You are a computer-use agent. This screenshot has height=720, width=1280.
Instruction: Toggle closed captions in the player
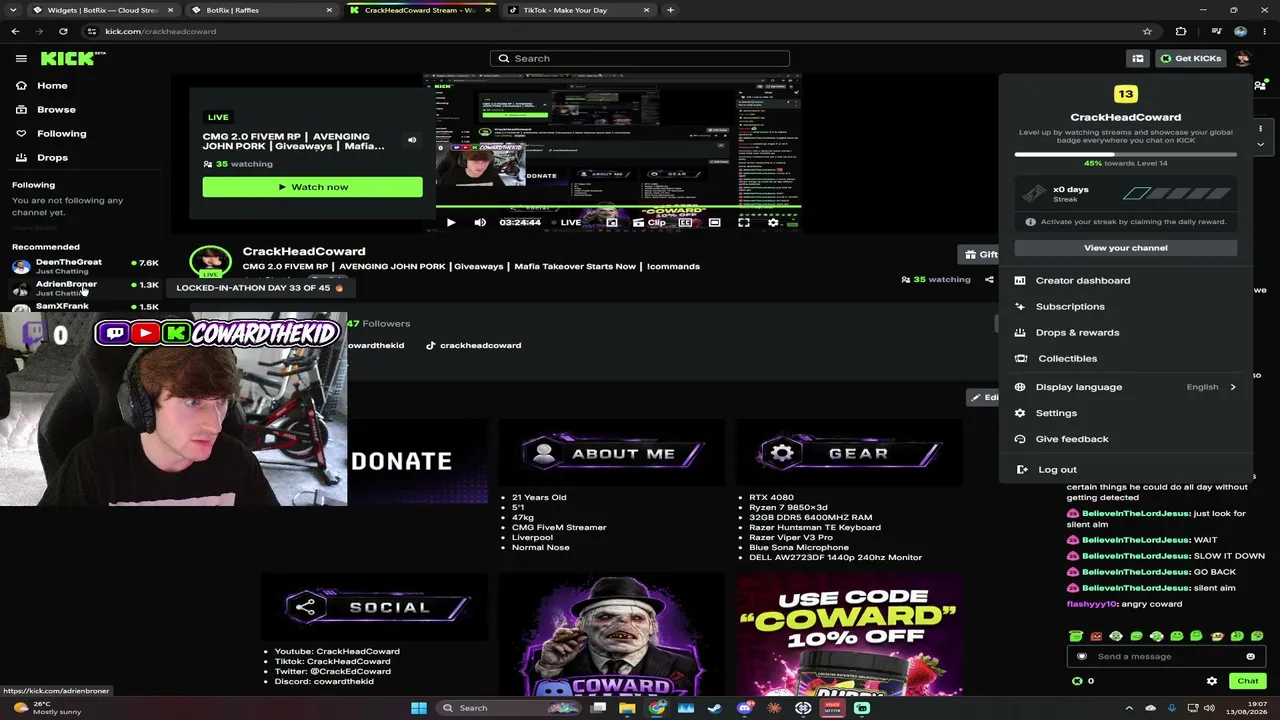685,222
